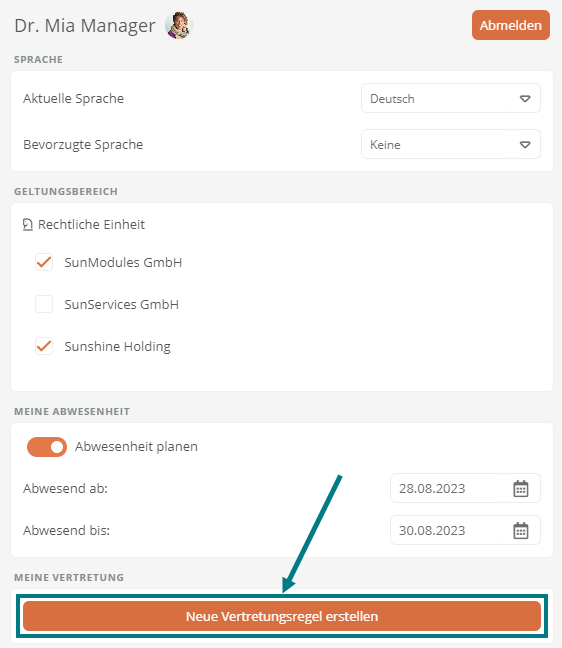Click the SunModules GmbH label
Screen dimensions: 562x648
tap(123, 262)
